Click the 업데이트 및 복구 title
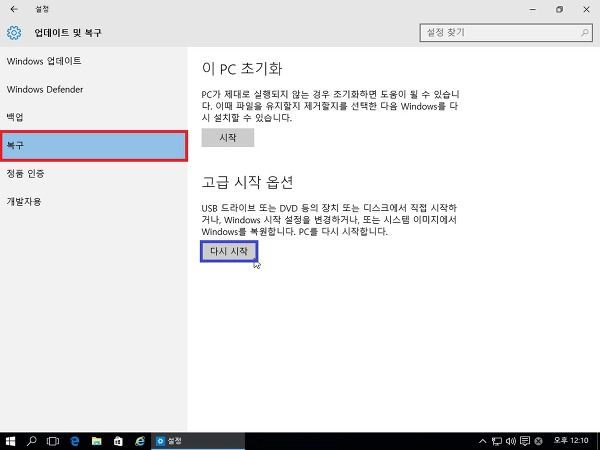This screenshot has height=450, width=600. click(68, 33)
